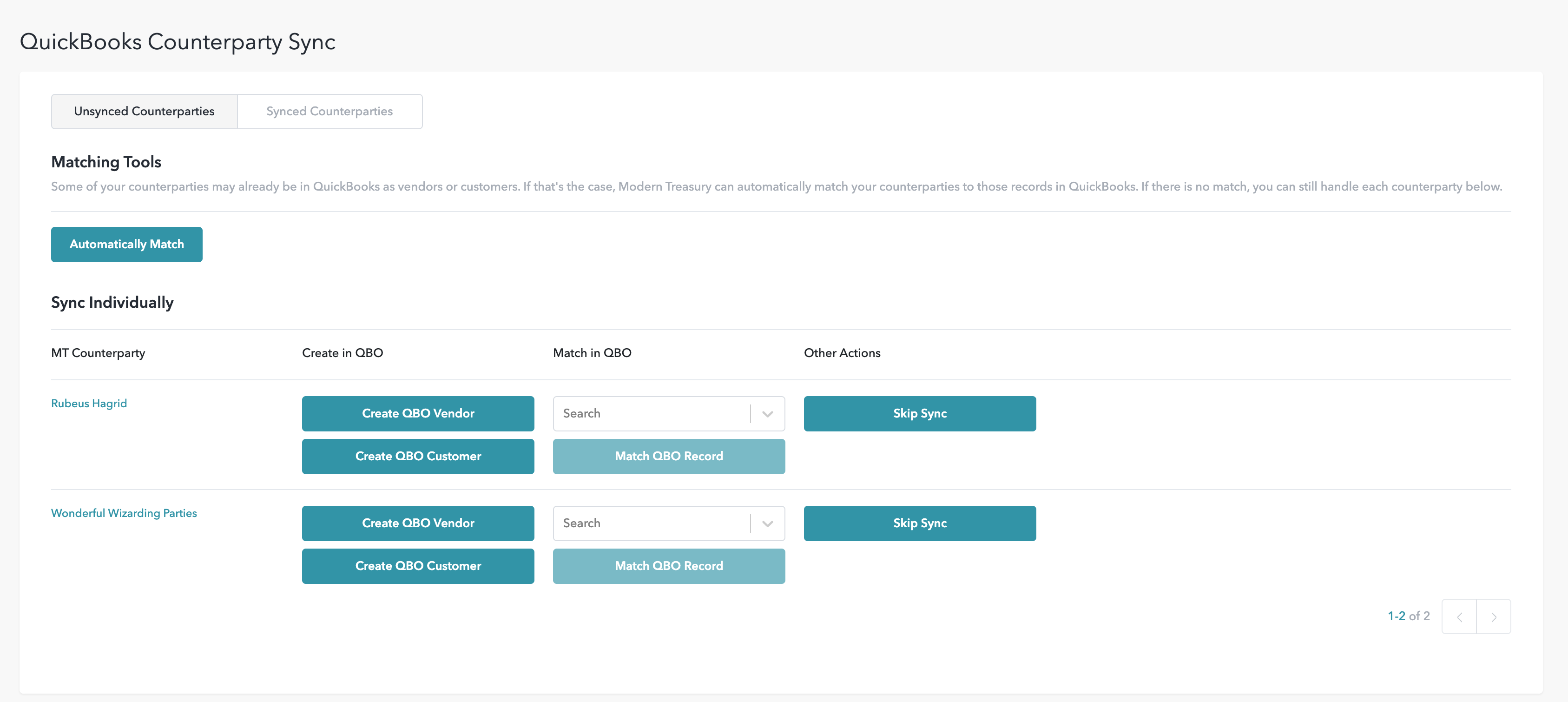Create QBO Customer for Rubeus Hagrid
This screenshot has width=1568, height=702.
click(418, 457)
